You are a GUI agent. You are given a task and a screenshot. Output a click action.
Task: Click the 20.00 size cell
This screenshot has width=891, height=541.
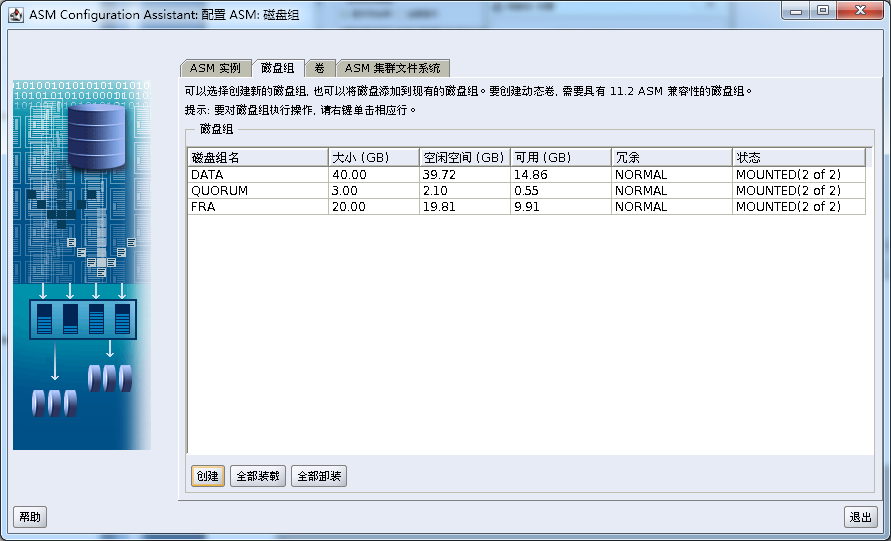[x=373, y=206]
